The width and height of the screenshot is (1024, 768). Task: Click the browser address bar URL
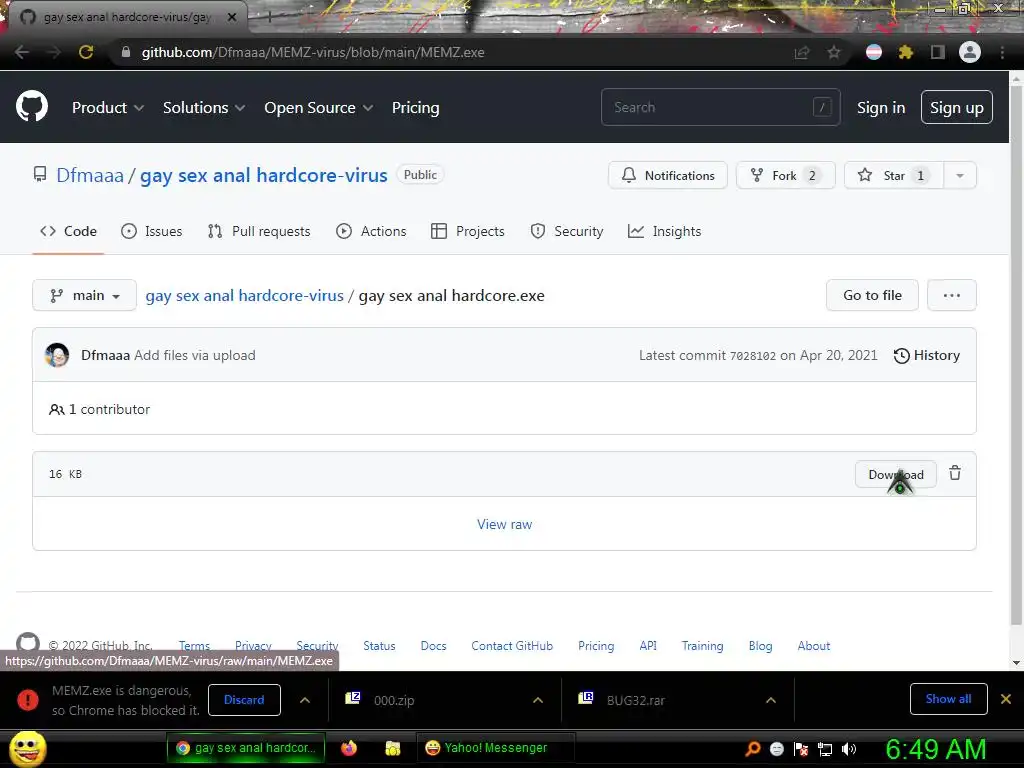(313, 52)
